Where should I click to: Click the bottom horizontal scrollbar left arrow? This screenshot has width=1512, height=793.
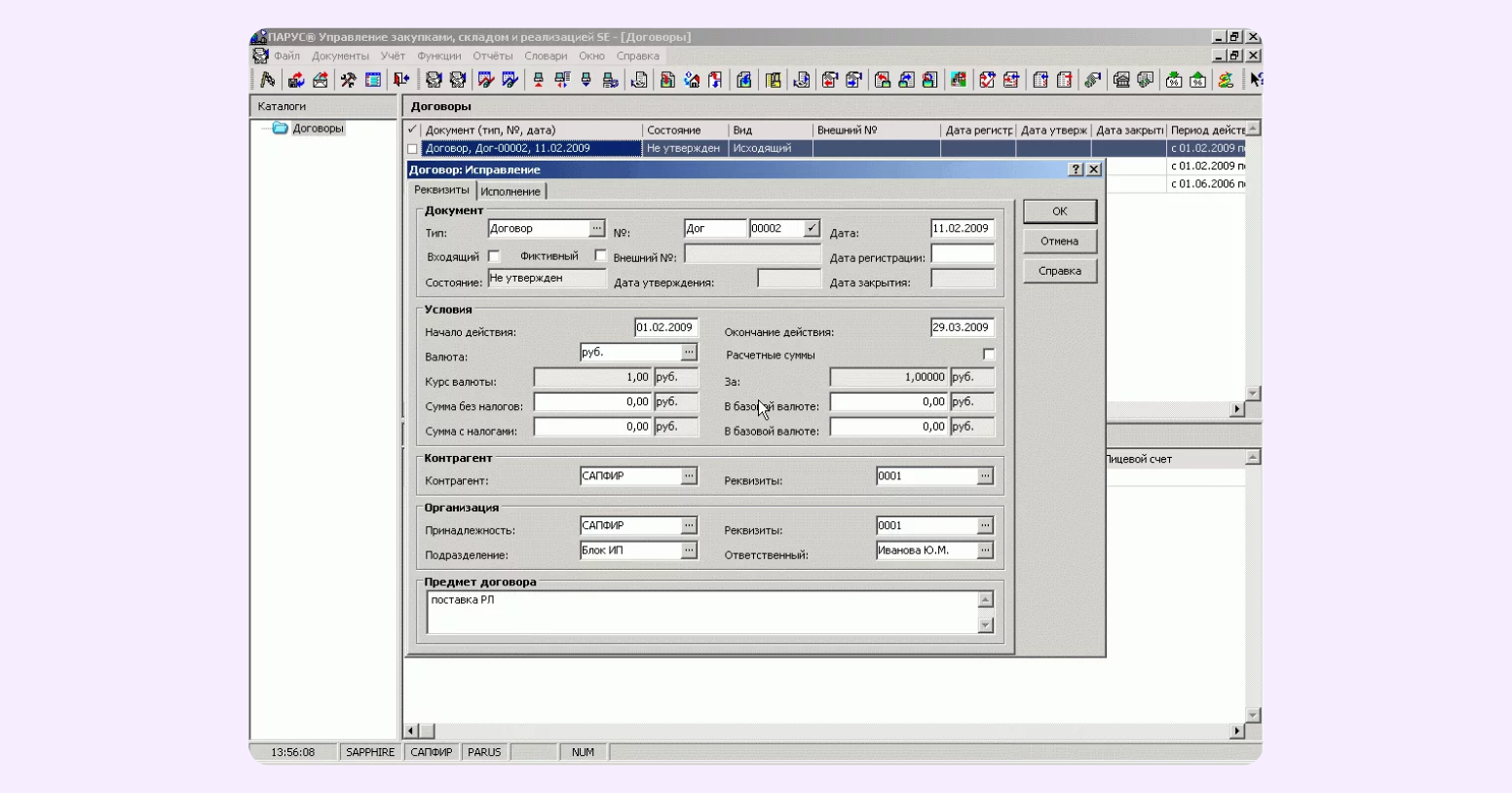411,731
